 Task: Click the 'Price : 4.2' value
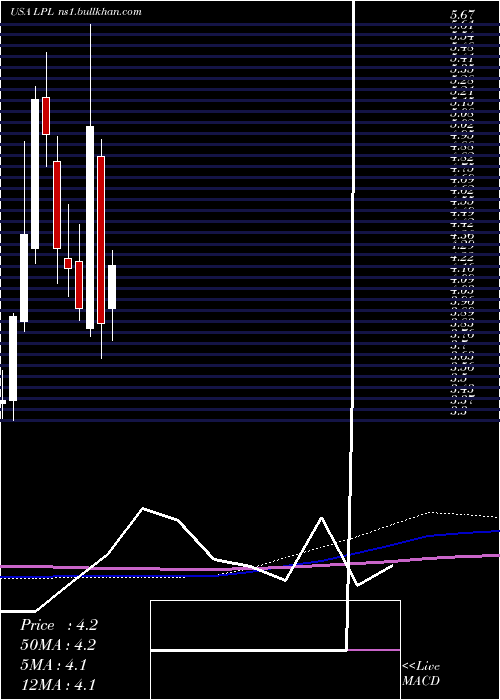coord(58,625)
